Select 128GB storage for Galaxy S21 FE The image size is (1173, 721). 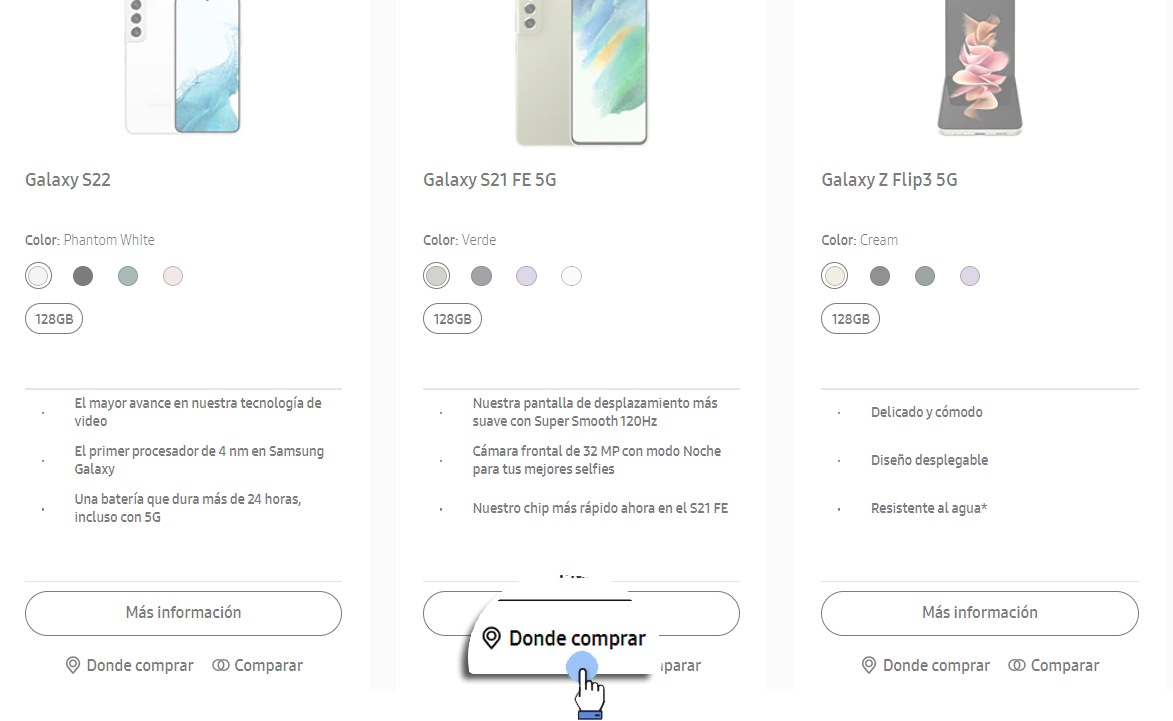pyautogui.click(x=452, y=319)
